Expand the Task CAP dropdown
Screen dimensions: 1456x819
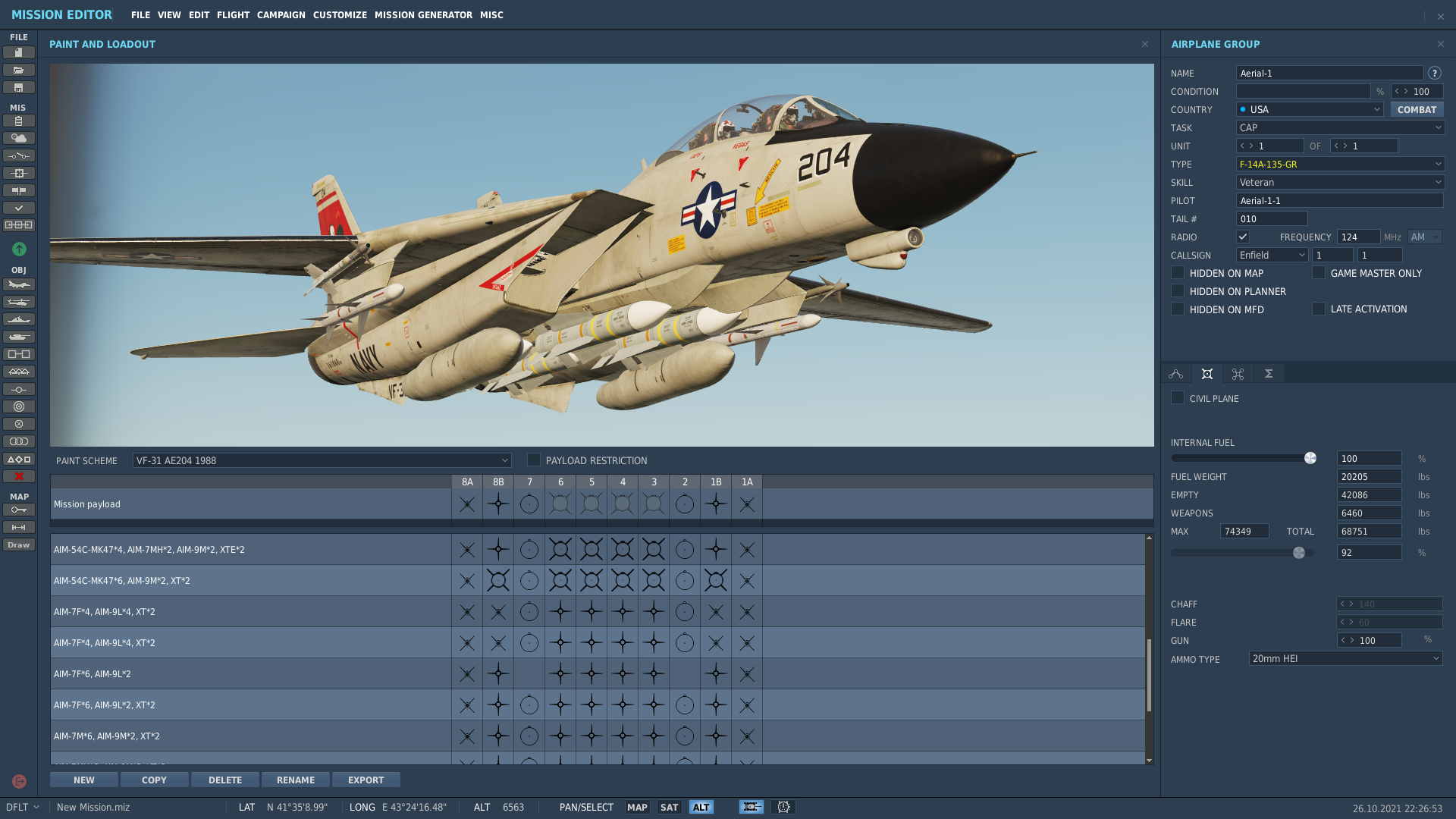coord(1340,127)
